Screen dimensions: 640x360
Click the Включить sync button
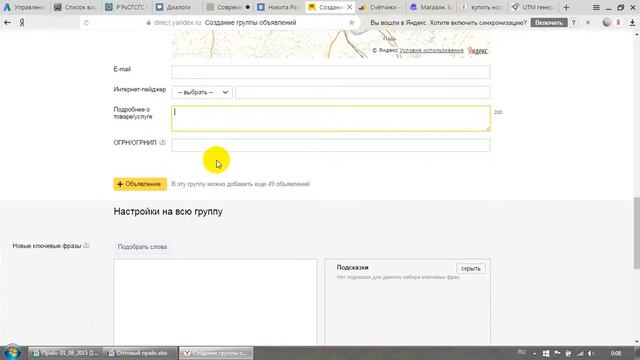coord(549,23)
